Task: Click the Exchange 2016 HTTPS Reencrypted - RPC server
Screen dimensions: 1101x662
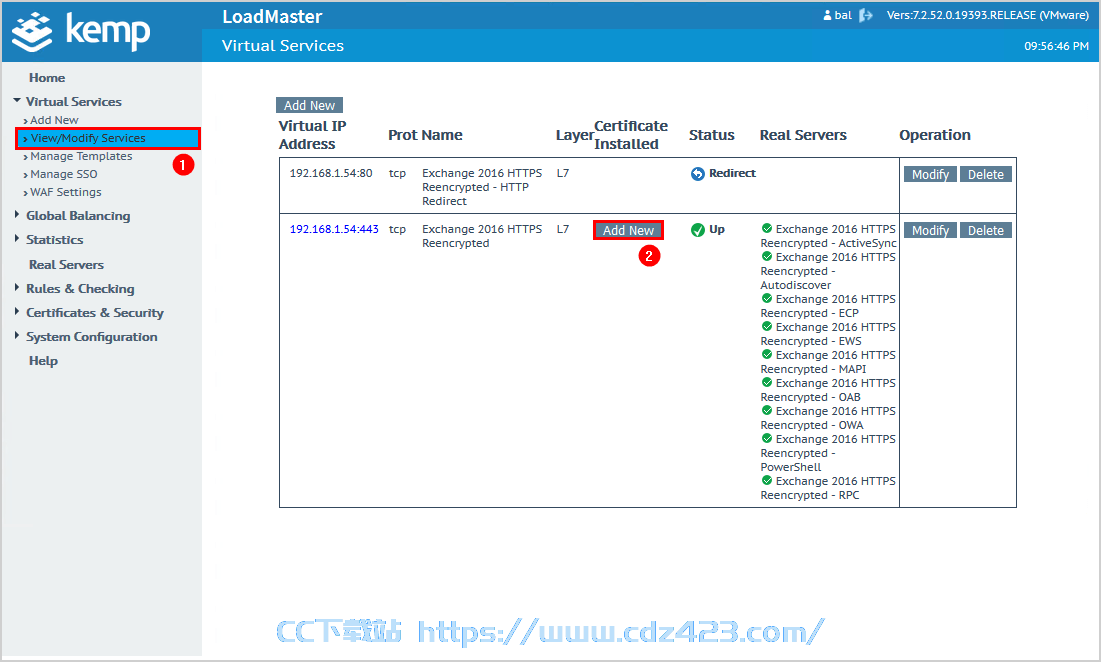Action: (x=829, y=488)
